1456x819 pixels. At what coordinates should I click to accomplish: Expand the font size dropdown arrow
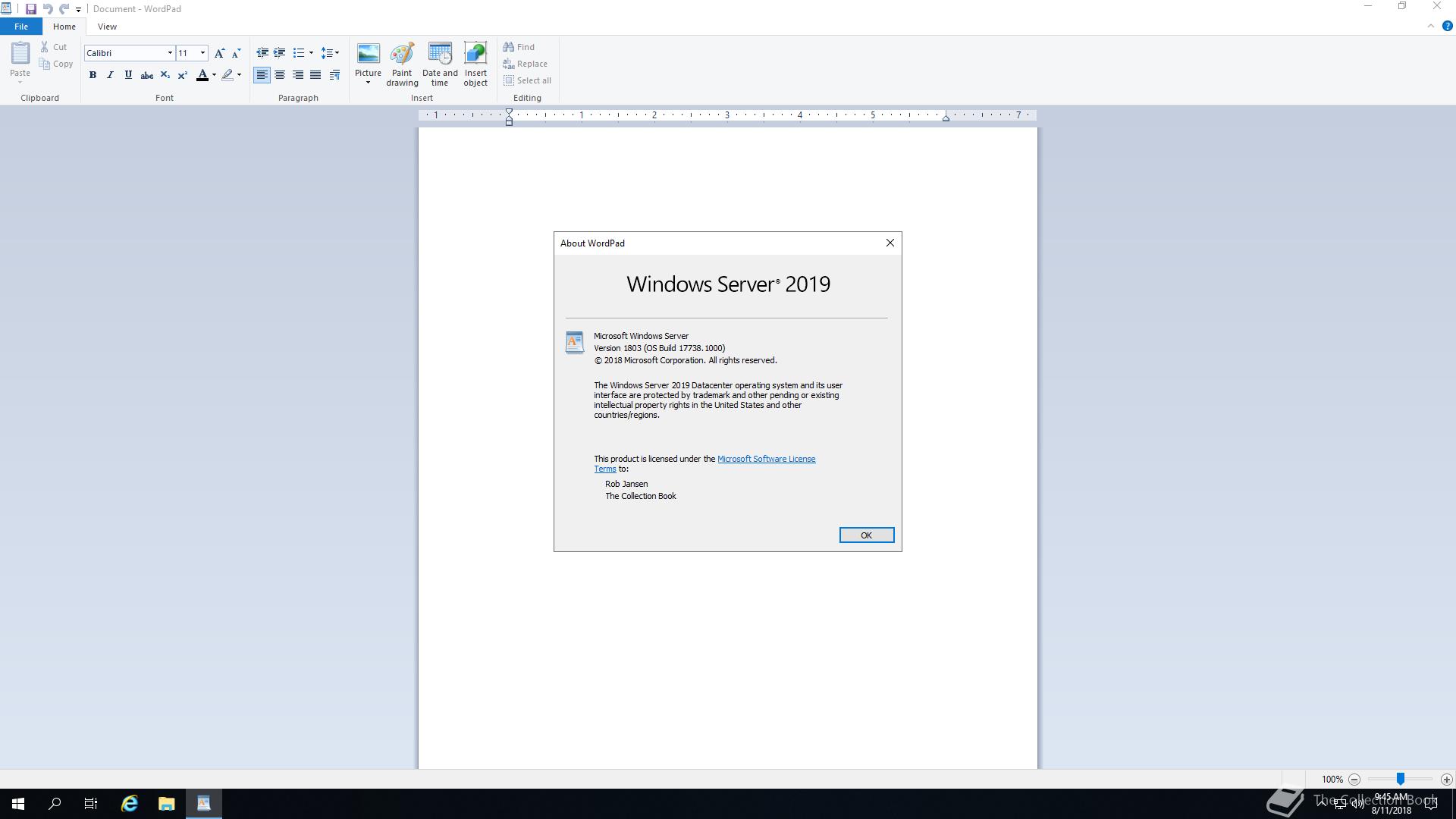pyautogui.click(x=202, y=53)
